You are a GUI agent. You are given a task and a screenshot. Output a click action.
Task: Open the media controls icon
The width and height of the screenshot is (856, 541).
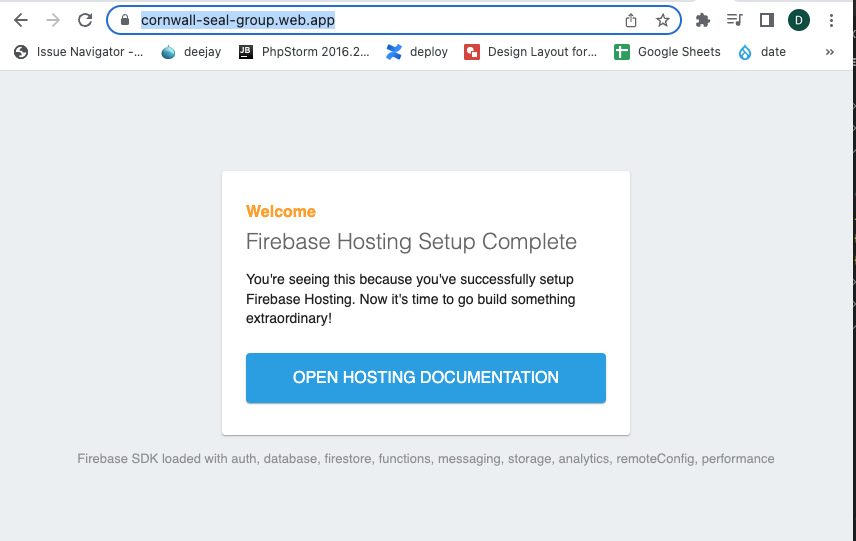coord(735,20)
